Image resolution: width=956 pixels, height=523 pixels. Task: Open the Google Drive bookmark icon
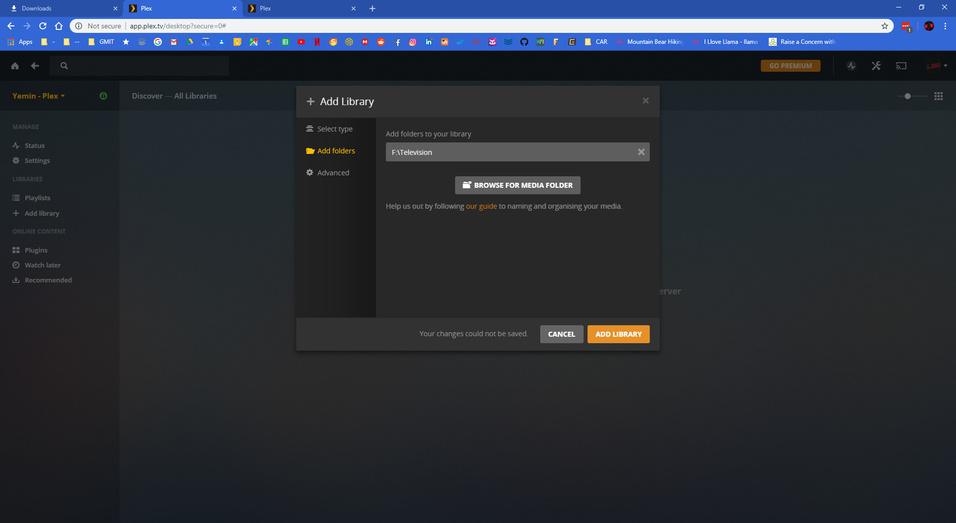pyautogui.click(x=190, y=42)
